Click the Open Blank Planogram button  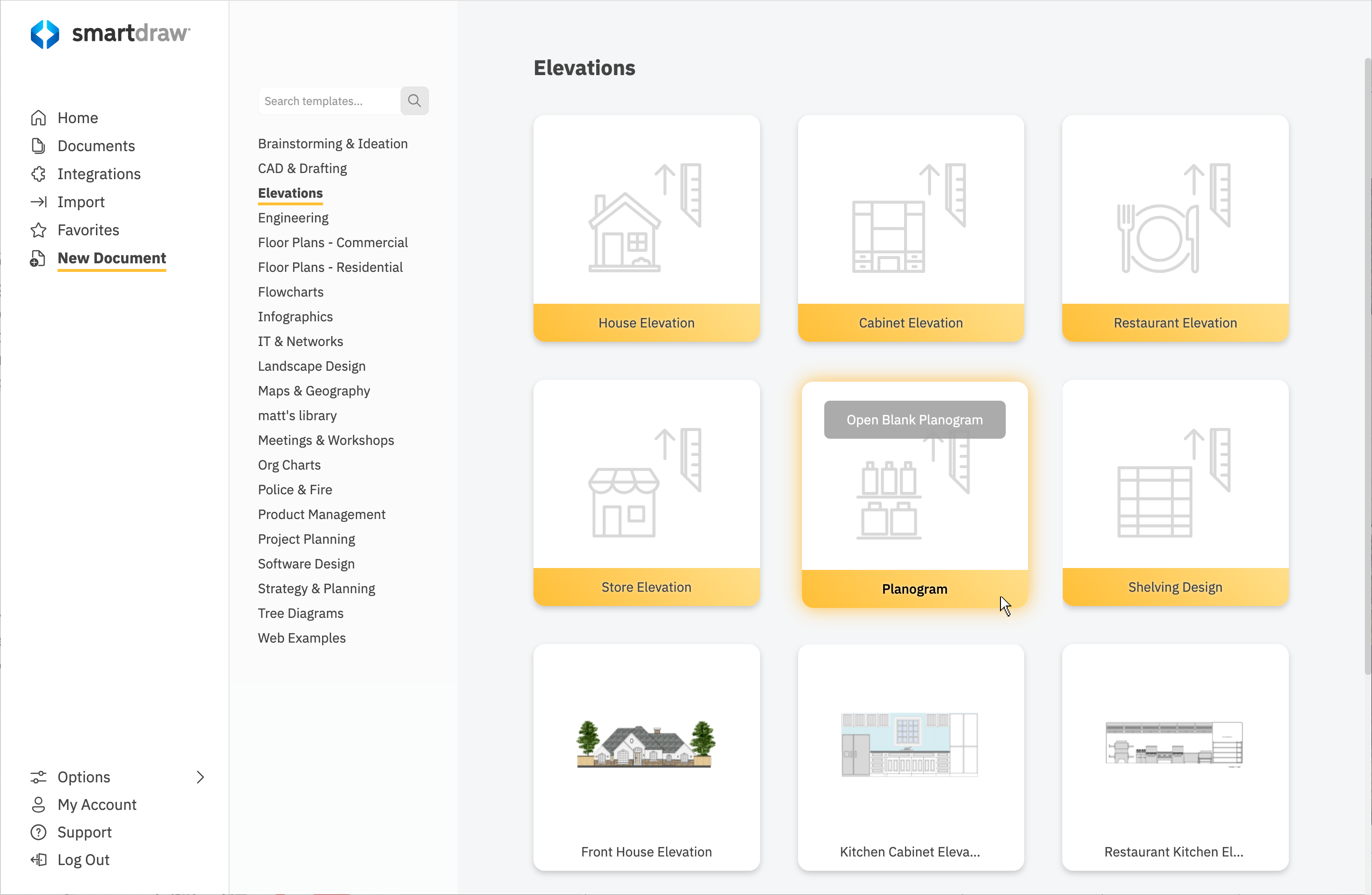pos(915,419)
